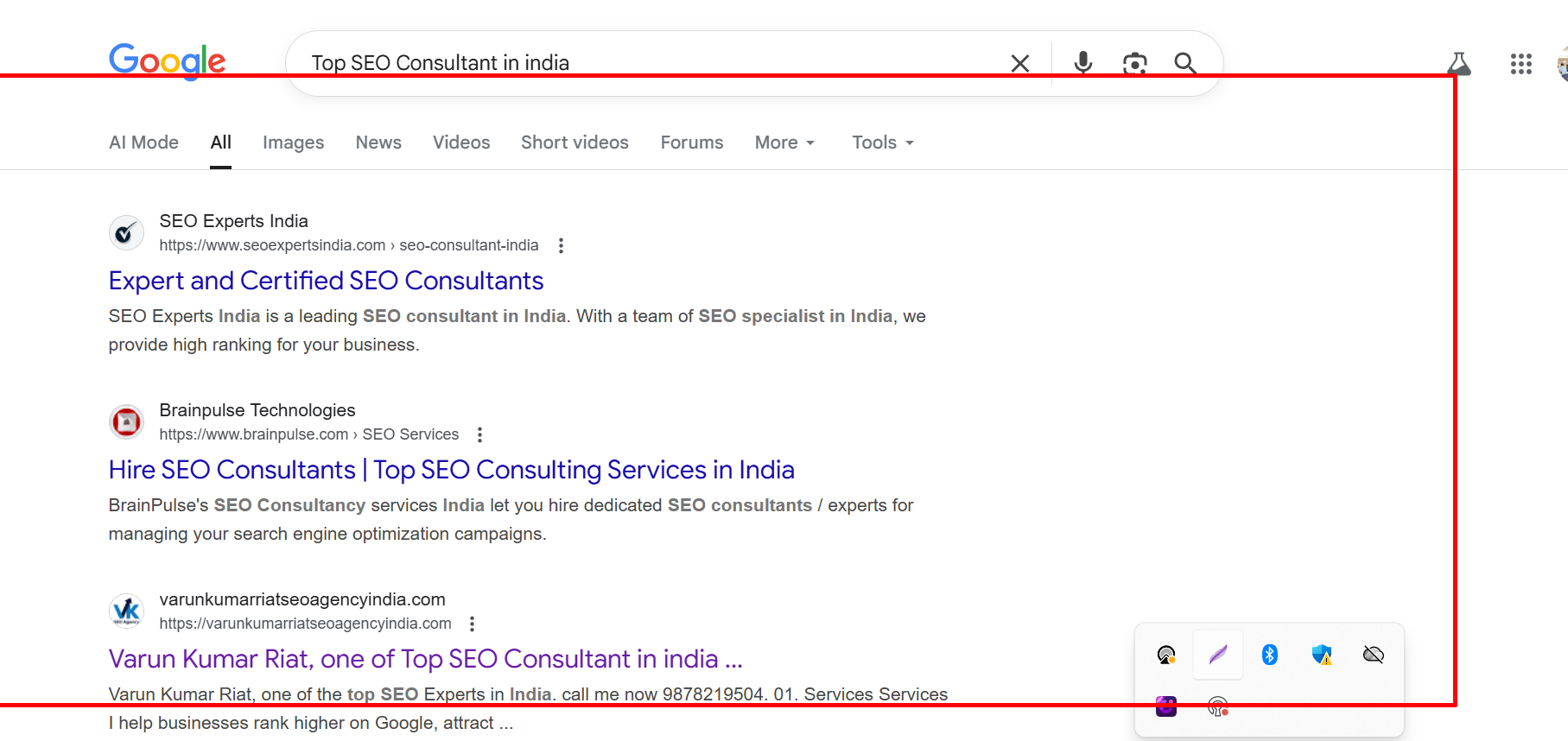
Task: Clear the search box with the X icon
Action: point(1020,63)
